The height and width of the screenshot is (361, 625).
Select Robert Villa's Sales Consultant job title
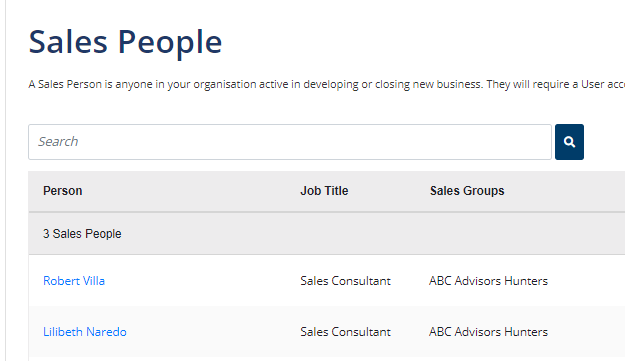coord(345,281)
